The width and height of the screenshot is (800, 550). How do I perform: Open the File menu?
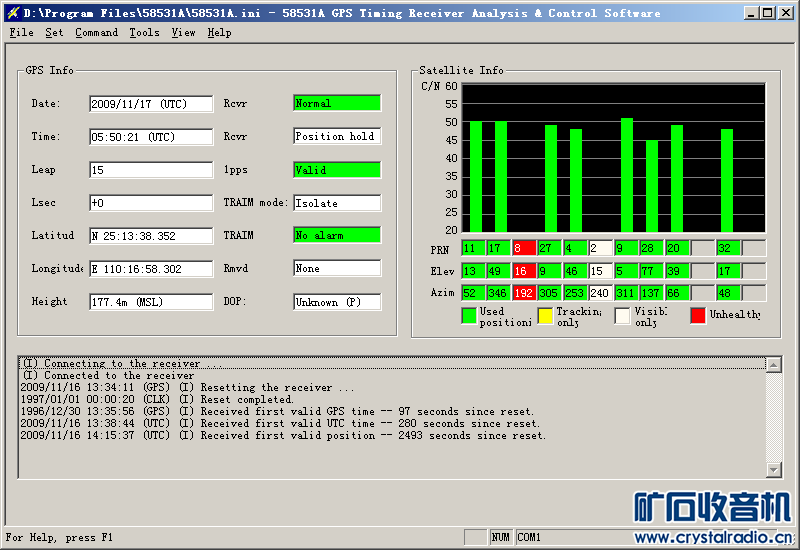coord(21,33)
